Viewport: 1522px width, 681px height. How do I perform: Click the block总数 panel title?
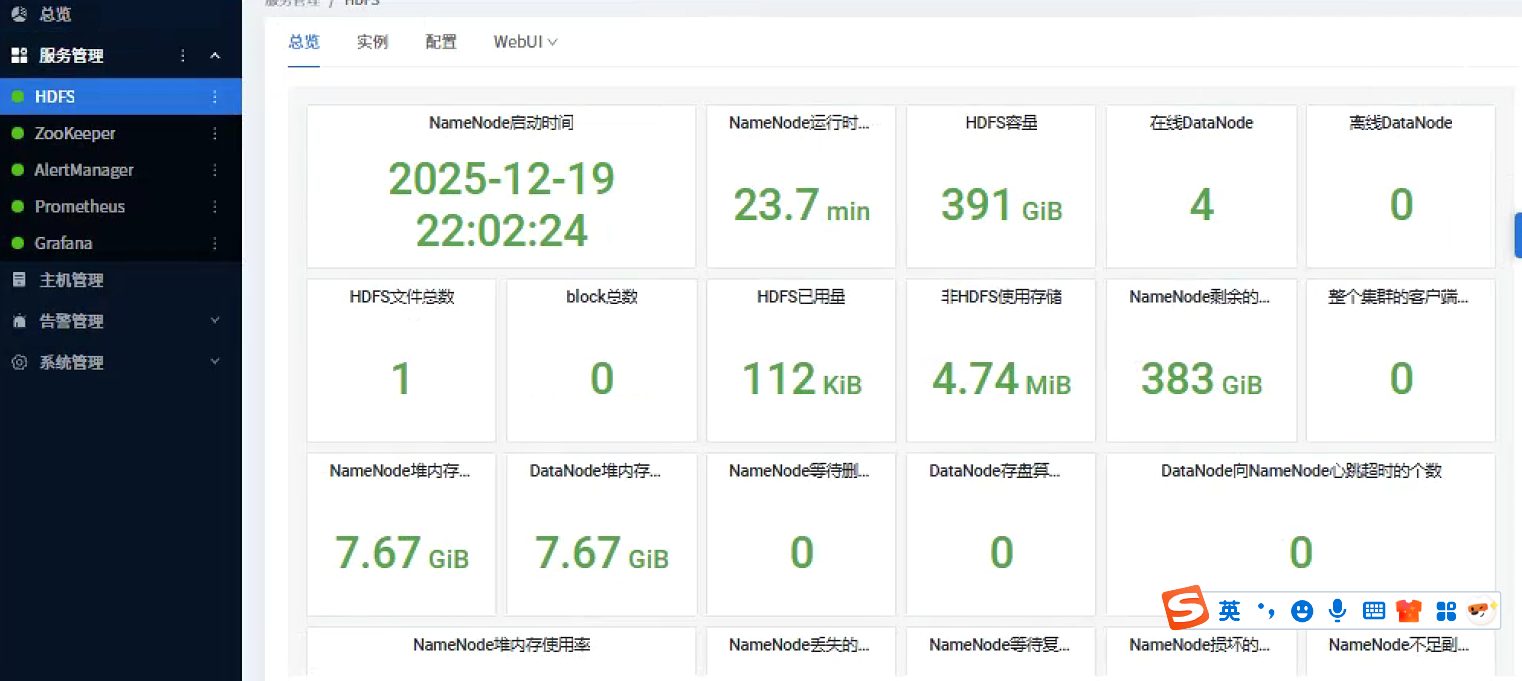click(x=601, y=297)
